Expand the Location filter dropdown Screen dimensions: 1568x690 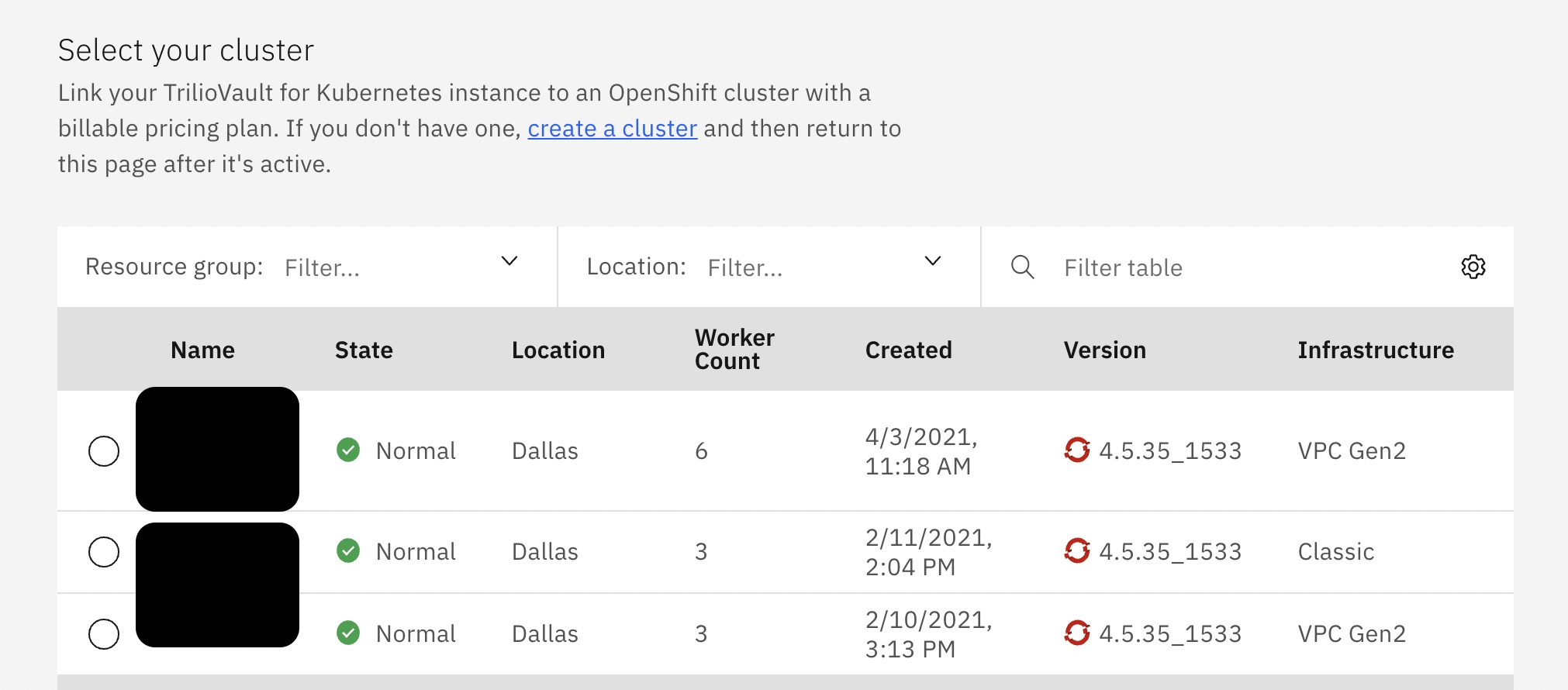(x=932, y=261)
